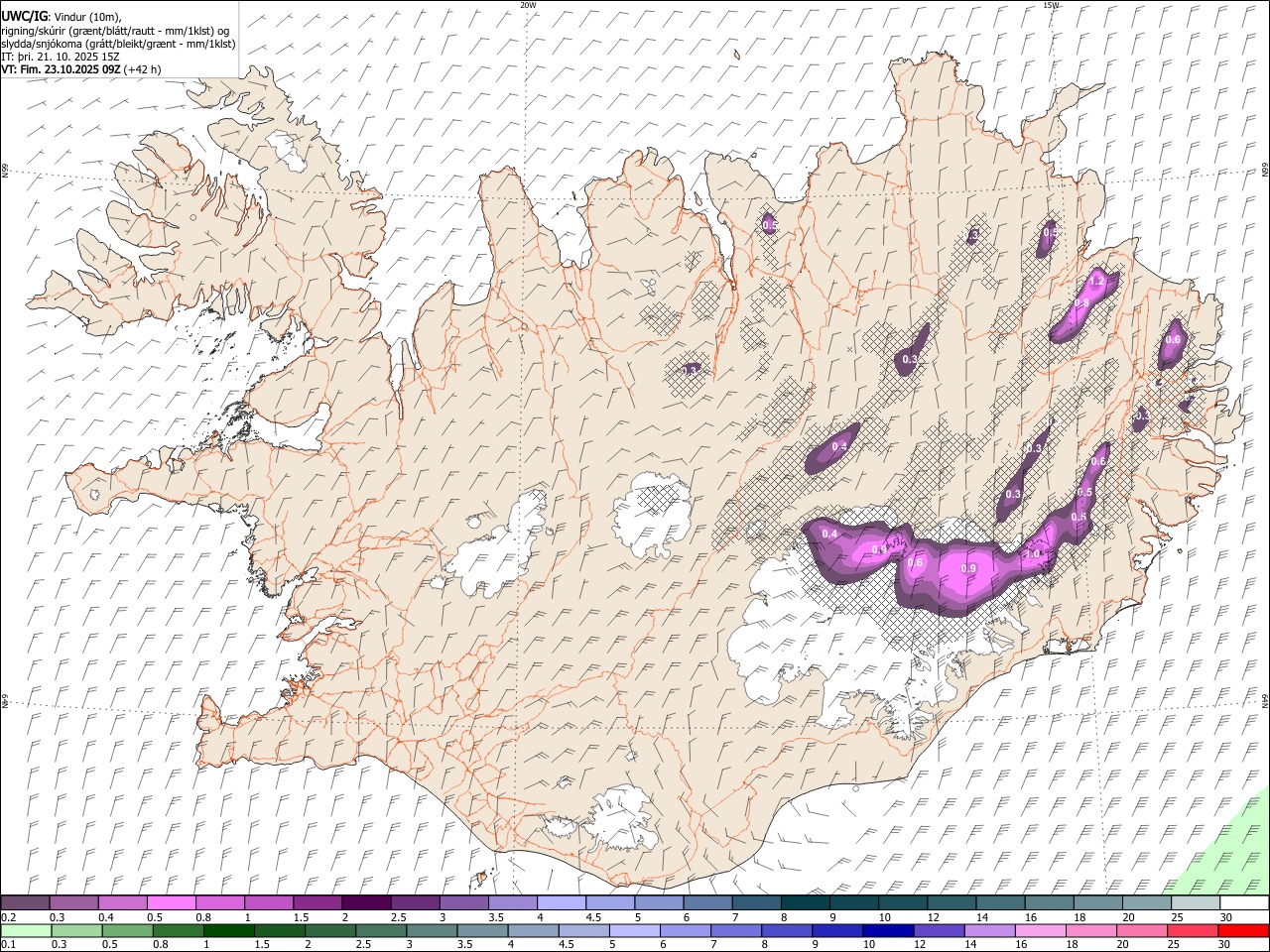Click the bright red 30 swatch, lower legend

click(x=1244, y=930)
